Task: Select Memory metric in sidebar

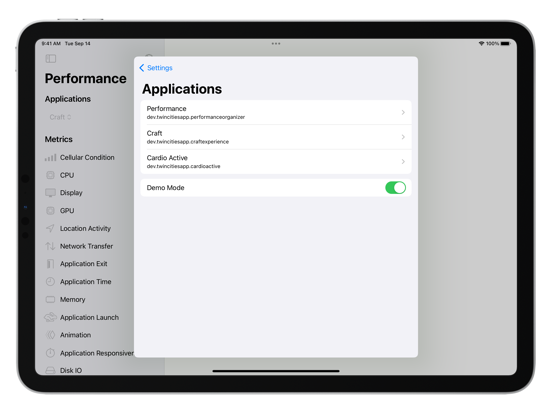Action: 73,300
